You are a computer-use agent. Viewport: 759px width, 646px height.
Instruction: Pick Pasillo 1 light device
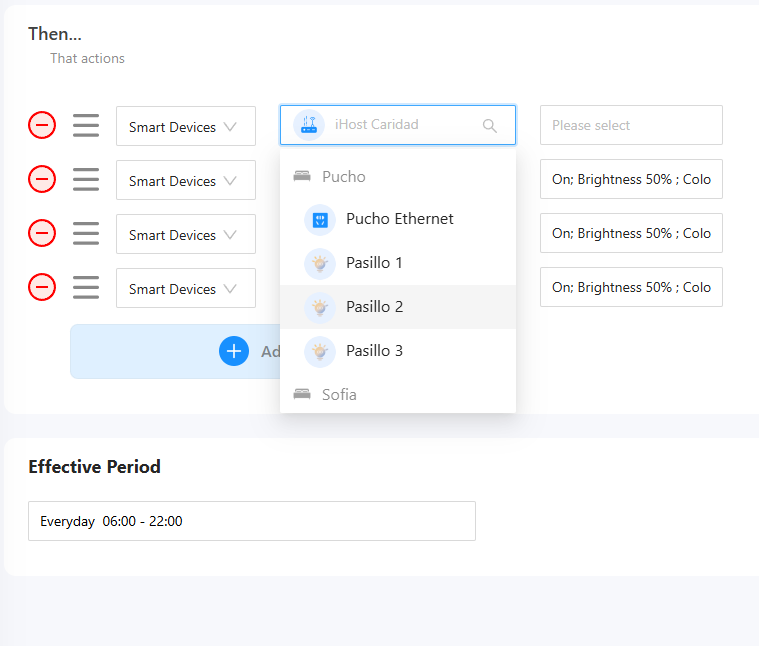374,263
